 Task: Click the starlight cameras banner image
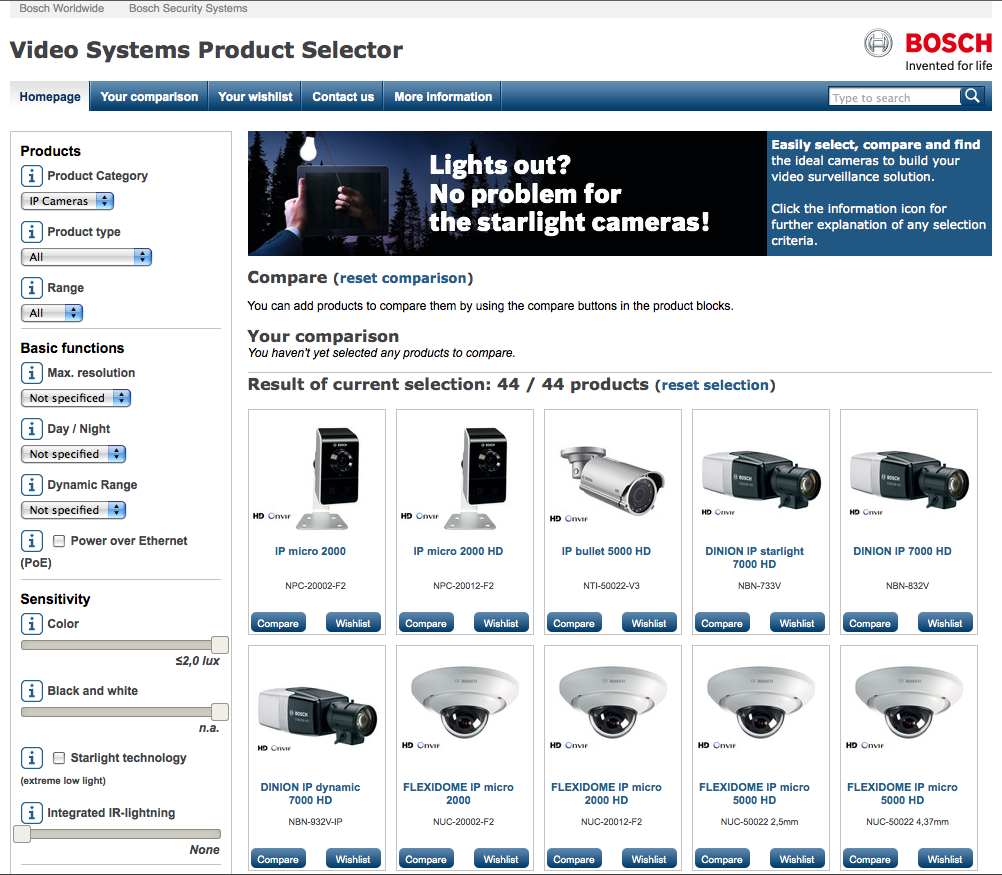[507, 194]
